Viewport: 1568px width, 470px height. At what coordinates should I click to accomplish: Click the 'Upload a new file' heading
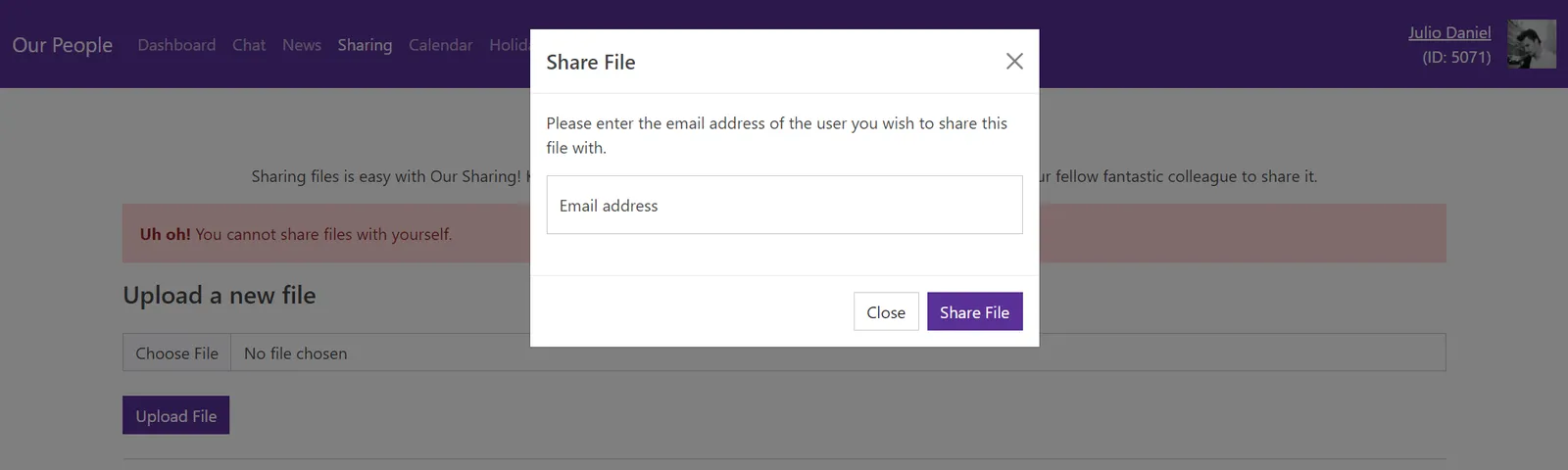coord(220,295)
